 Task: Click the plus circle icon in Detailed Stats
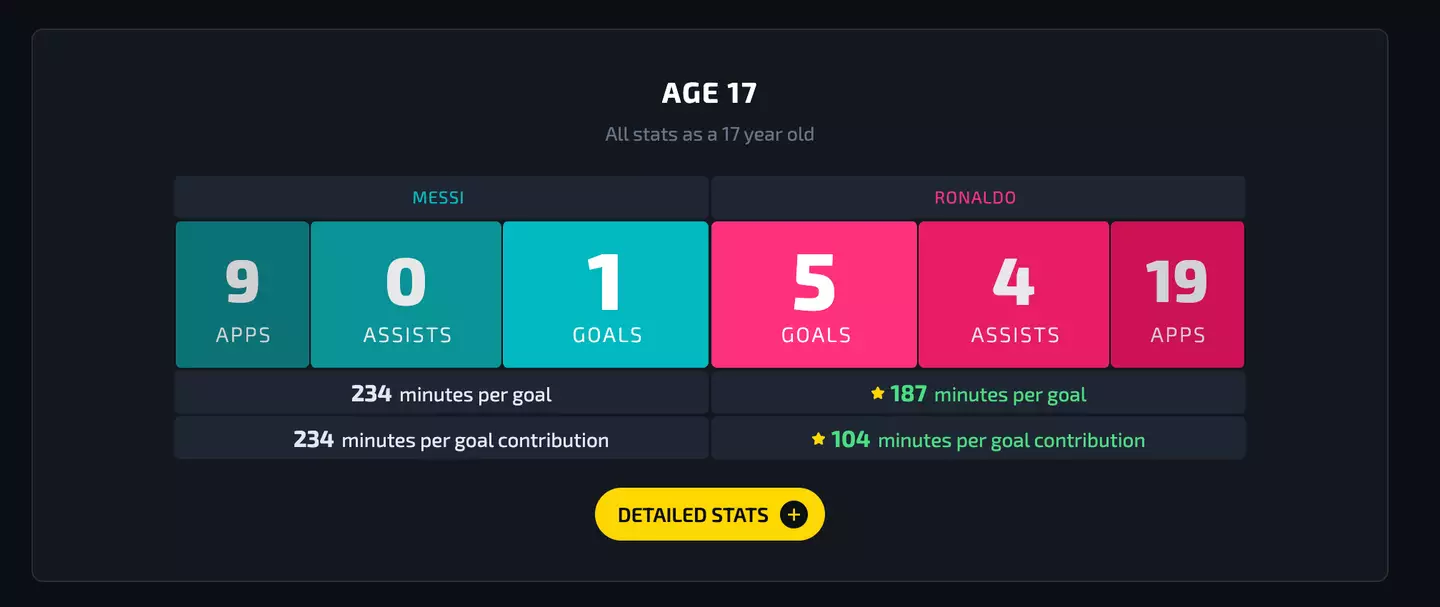pyautogui.click(x=794, y=515)
